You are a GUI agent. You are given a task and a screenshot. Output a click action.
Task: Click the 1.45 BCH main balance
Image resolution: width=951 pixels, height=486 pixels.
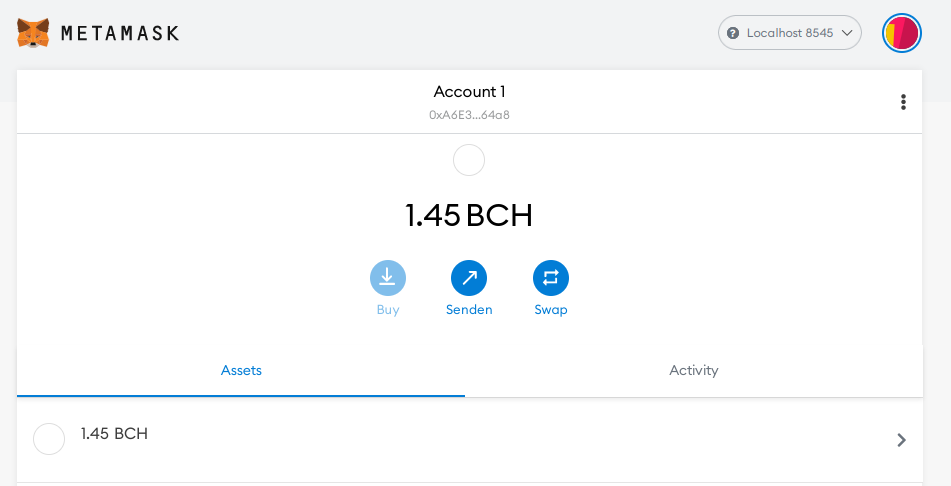pos(469,215)
